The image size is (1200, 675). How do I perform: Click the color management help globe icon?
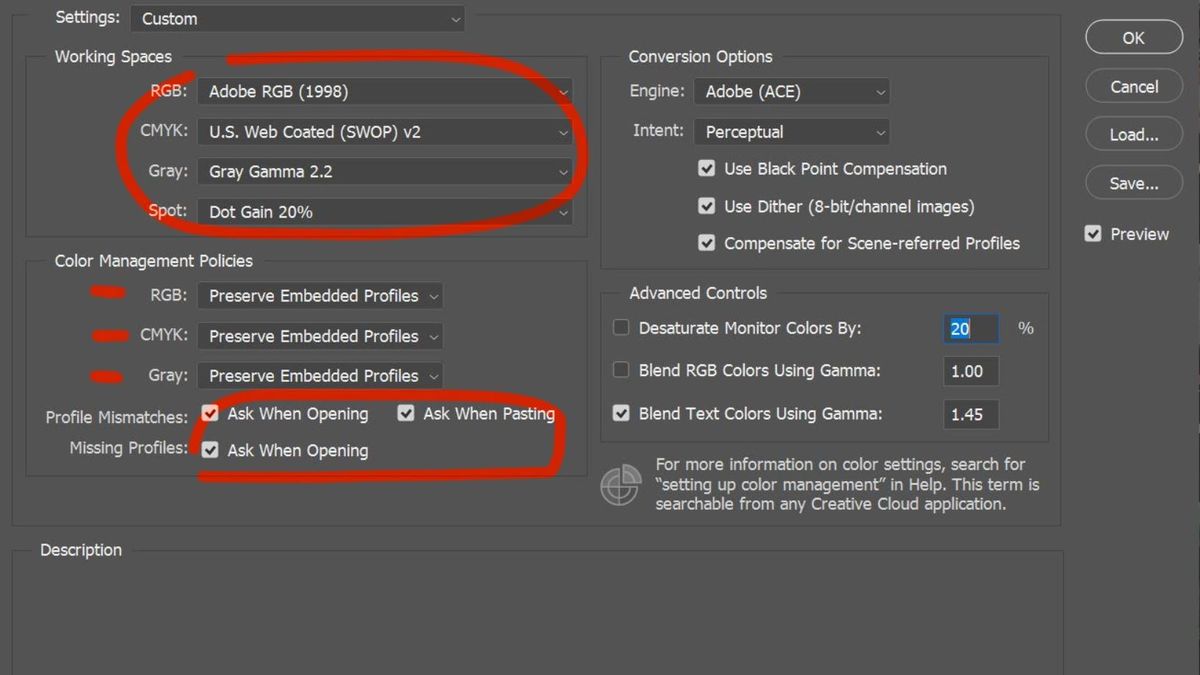[620, 485]
